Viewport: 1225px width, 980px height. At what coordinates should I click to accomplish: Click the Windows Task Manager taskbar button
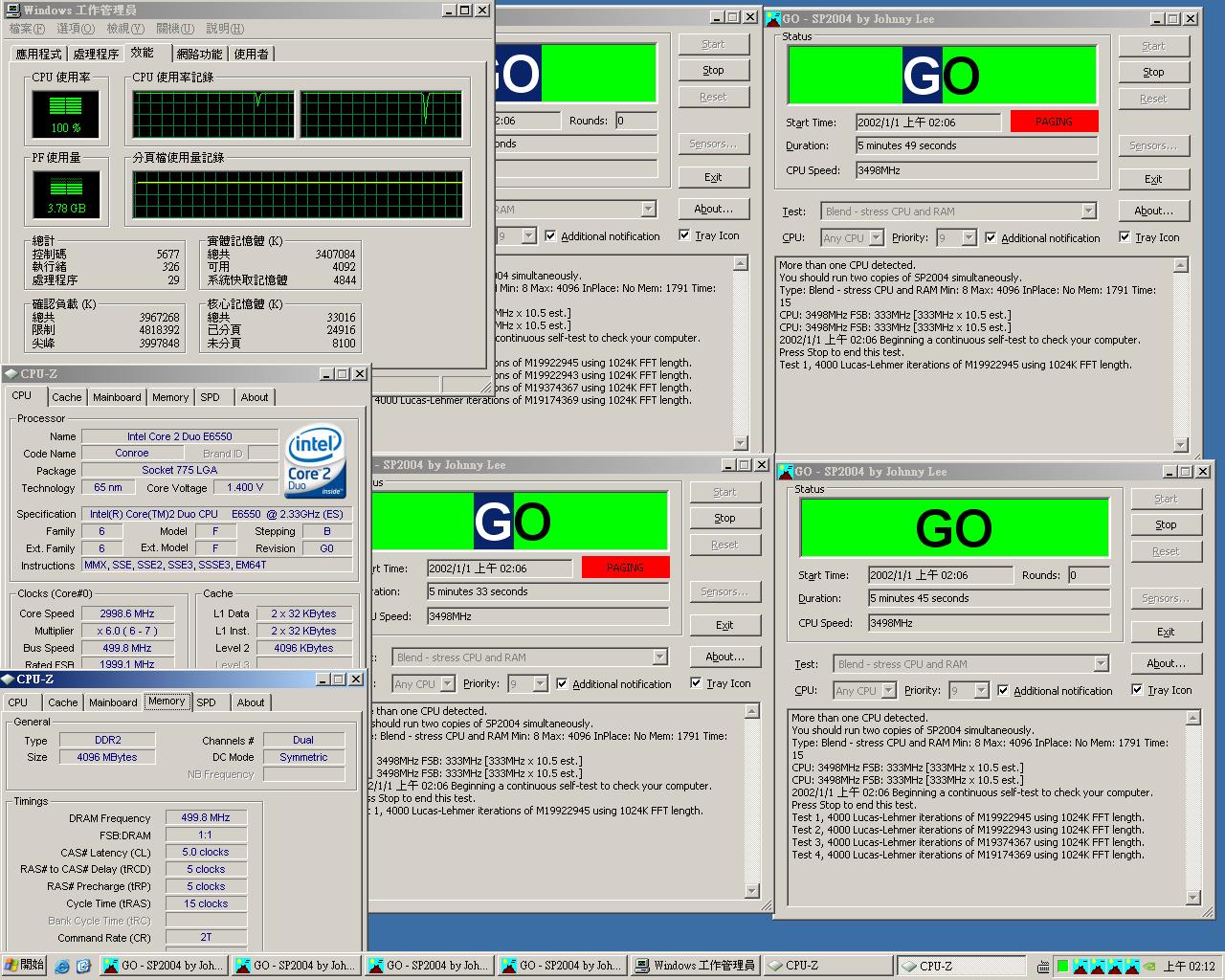(x=695, y=966)
